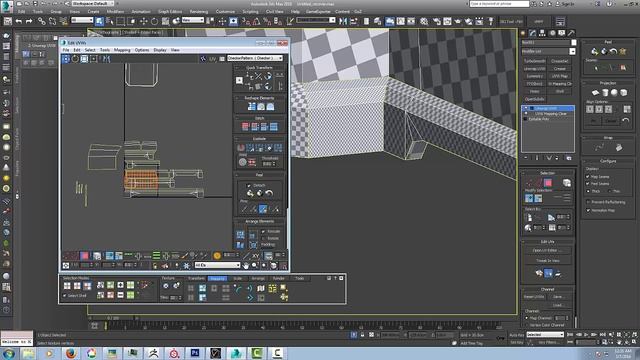
Task: Collapse the Quick Transform rollout
Action: point(259,68)
